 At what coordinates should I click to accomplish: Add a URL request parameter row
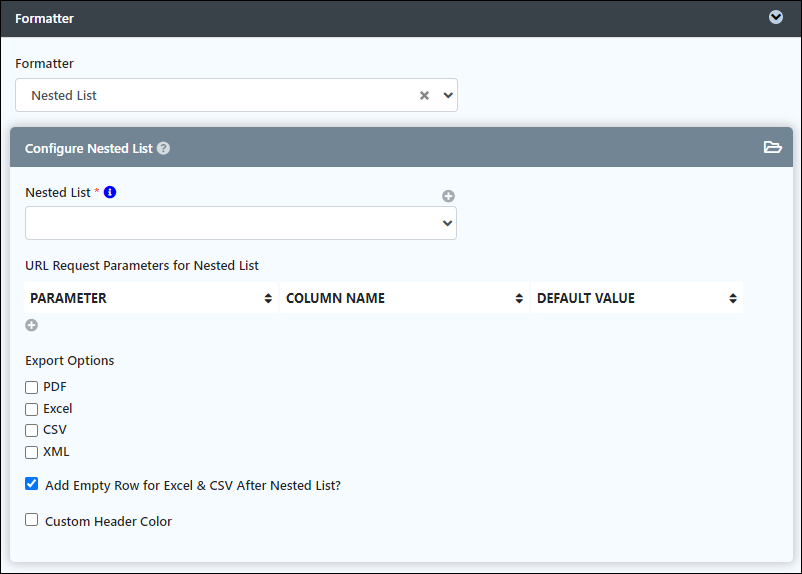point(32,325)
